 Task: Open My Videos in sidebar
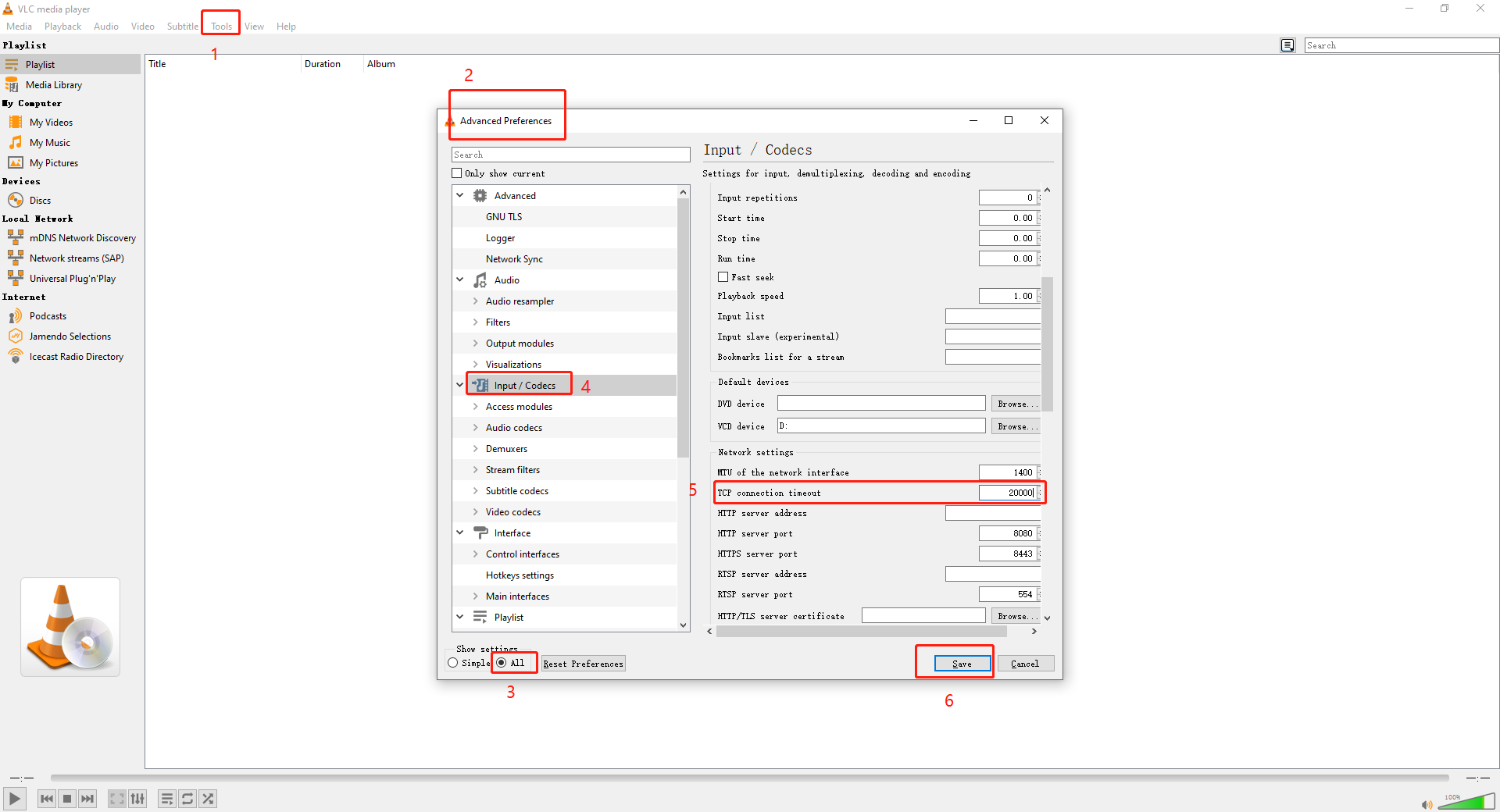[x=51, y=122]
